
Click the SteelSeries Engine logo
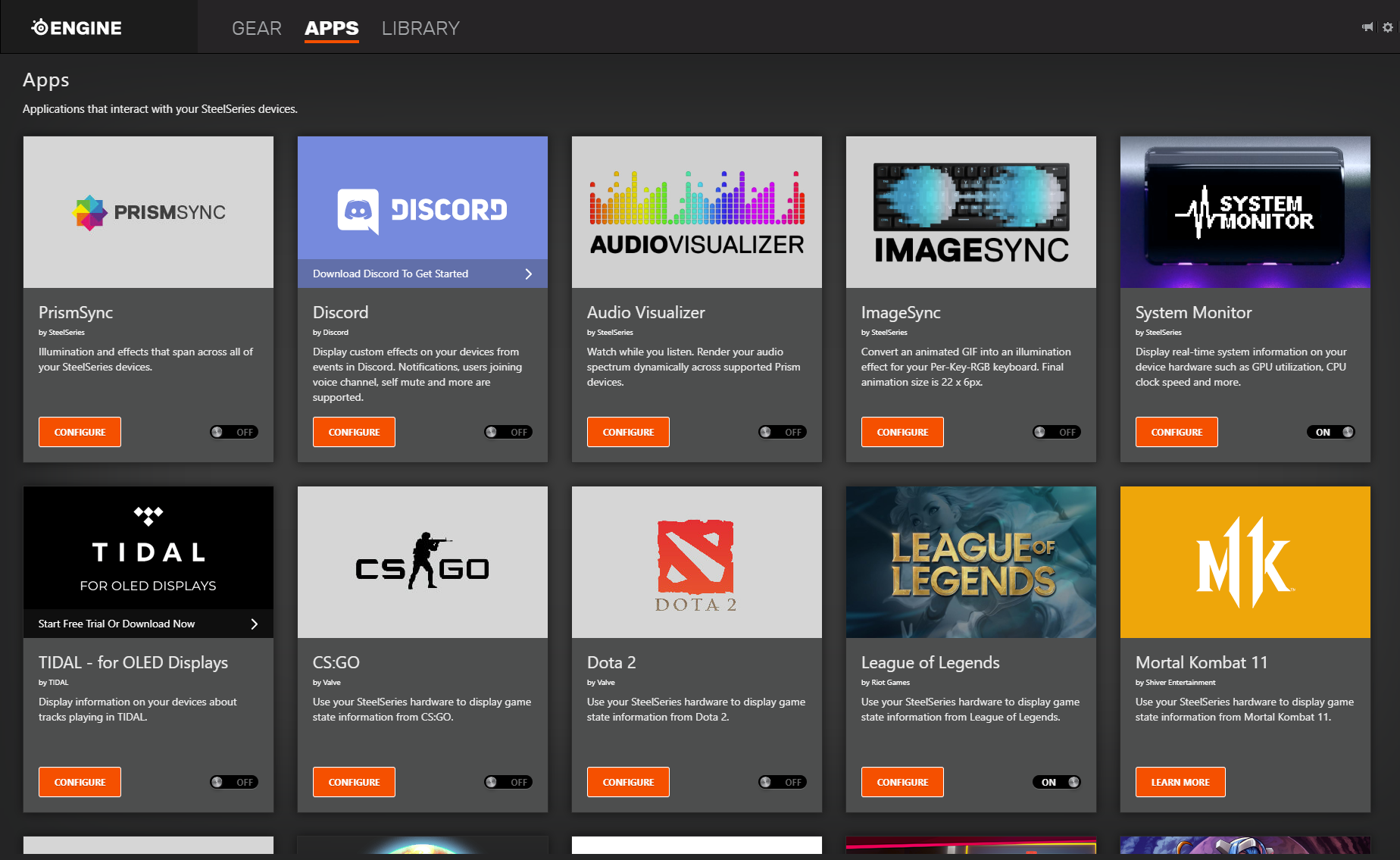77,28
